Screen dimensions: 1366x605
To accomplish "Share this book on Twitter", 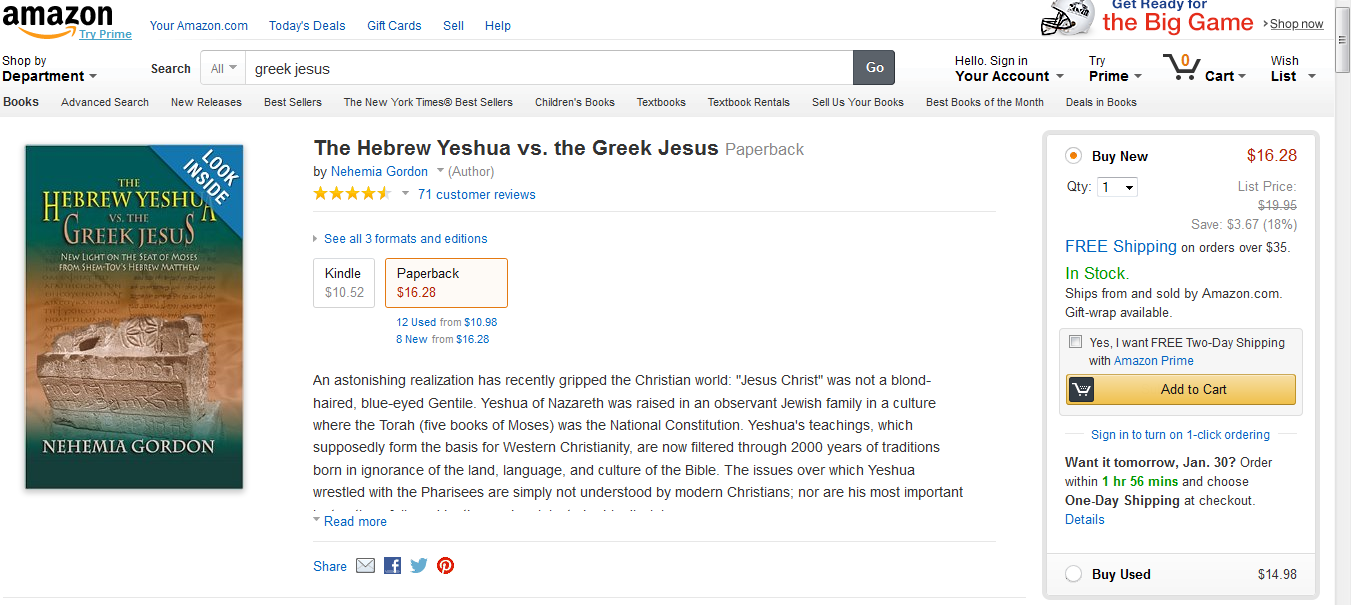I will [419, 566].
